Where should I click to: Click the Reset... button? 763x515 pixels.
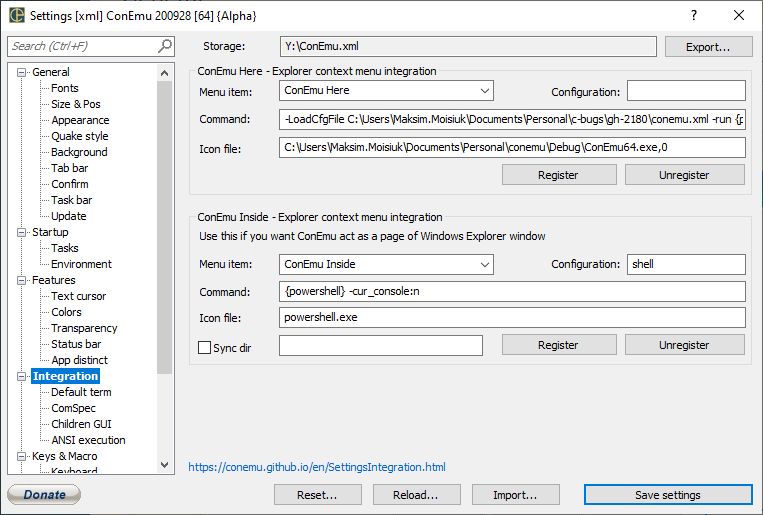tap(318, 495)
